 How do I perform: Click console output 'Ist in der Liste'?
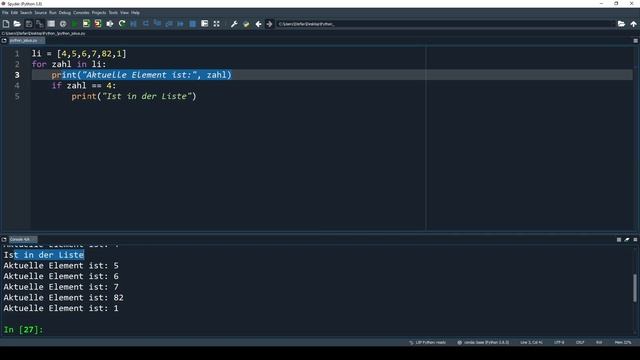pos(44,255)
